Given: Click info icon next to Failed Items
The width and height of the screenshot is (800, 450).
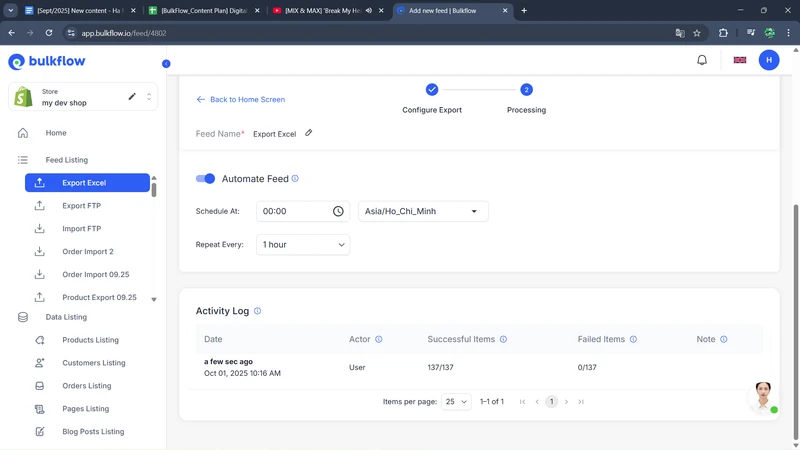Looking at the screenshot, I should [x=633, y=339].
